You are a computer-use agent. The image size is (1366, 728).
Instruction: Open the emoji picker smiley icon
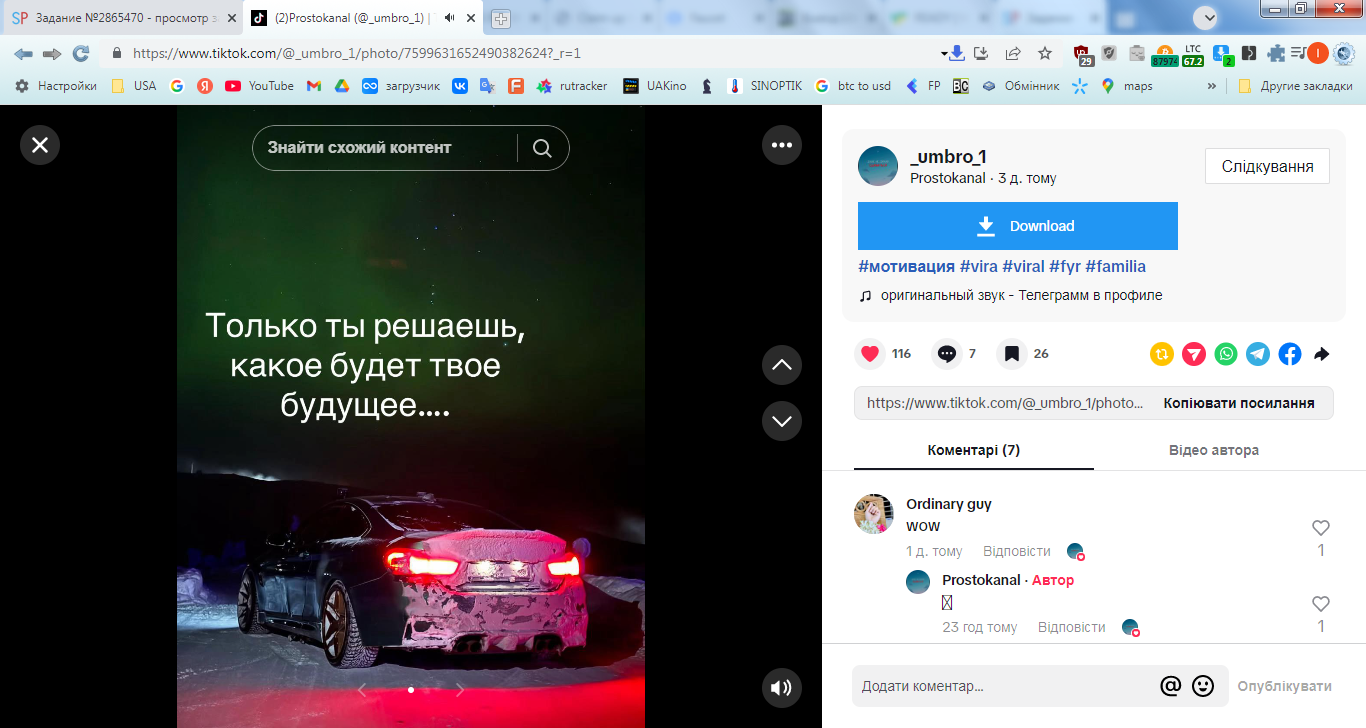pos(1203,686)
